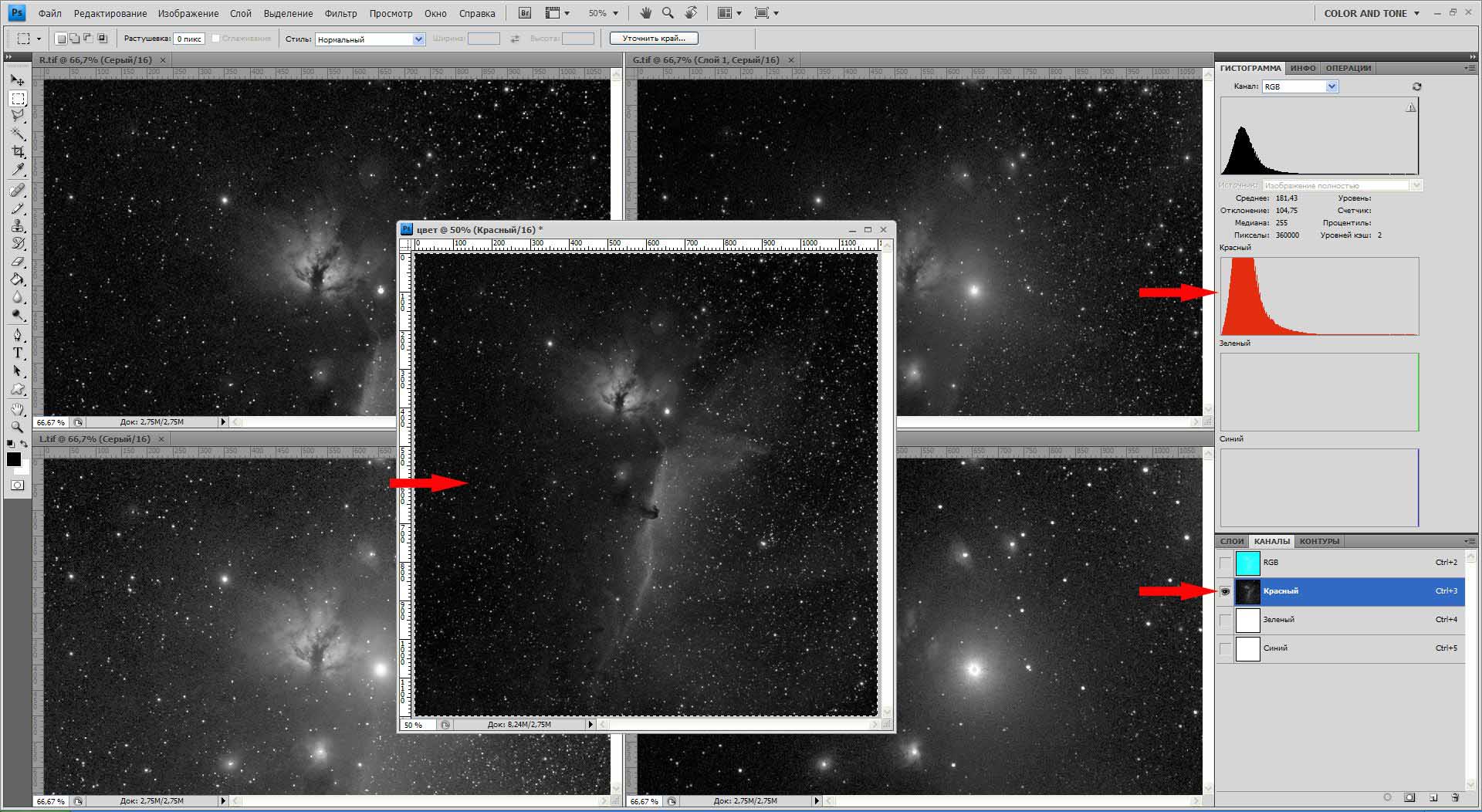Click the black foreground color swatch

(13, 459)
